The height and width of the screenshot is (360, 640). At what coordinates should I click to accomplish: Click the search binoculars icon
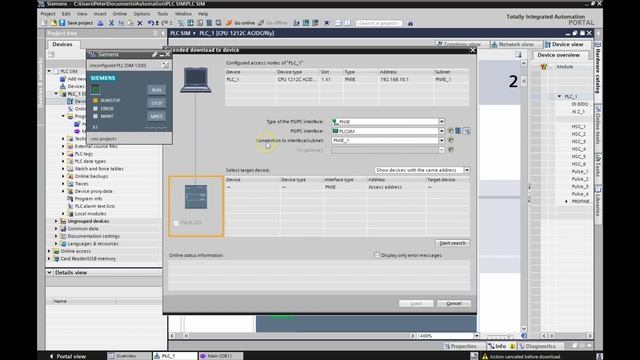point(410,23)
